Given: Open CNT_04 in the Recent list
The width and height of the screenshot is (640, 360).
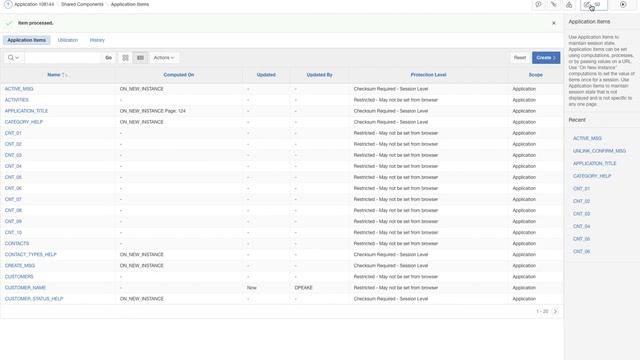Looking at the screenshot, I should (x=581, y=227).
